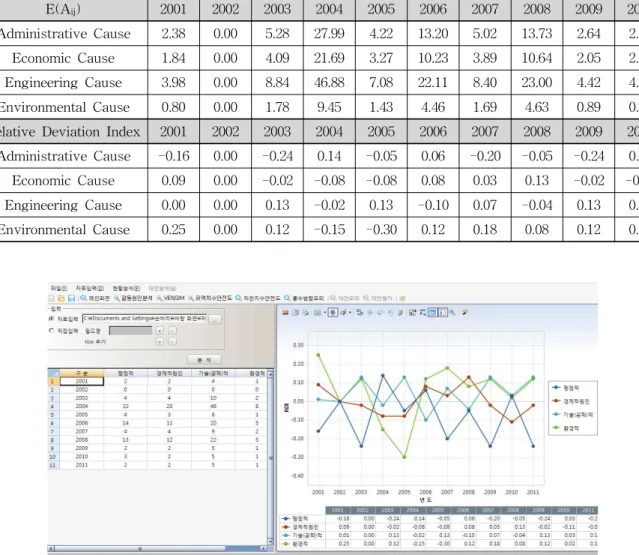Click 환경적 entry in chart legend

[566, 428]
